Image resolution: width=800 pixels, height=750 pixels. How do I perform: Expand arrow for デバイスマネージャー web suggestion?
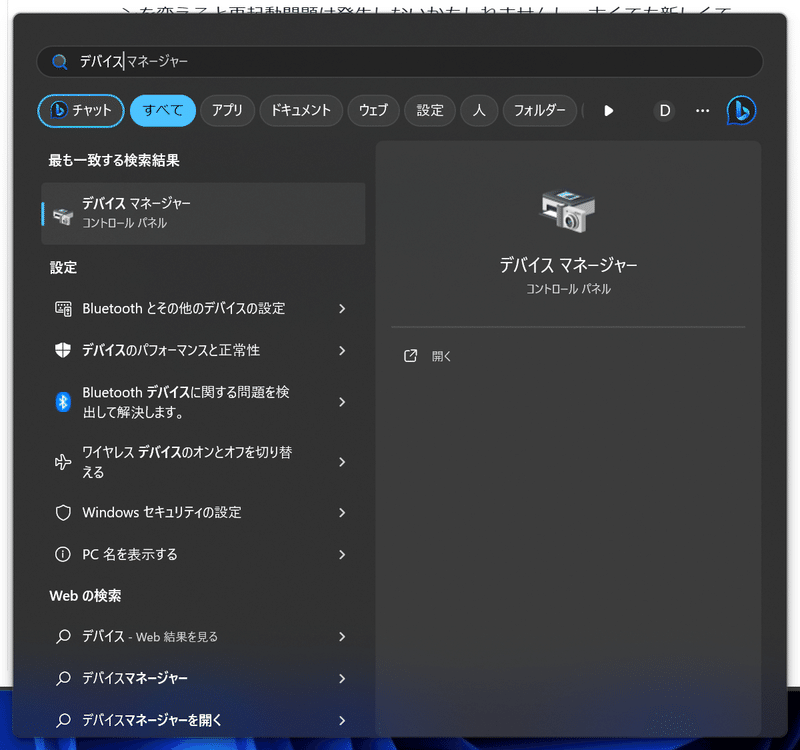[342, 679]
